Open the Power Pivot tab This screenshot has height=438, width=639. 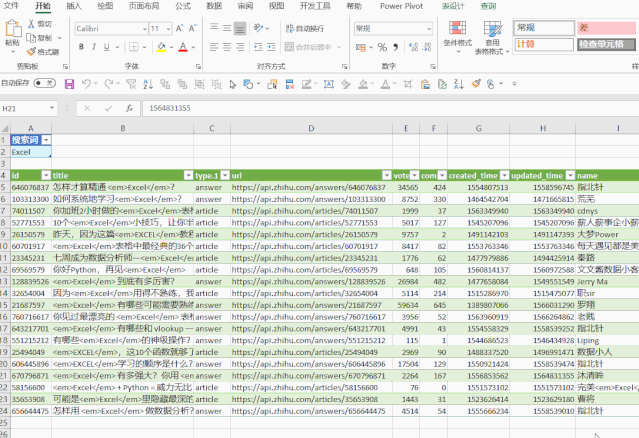[x=401, y=6]
